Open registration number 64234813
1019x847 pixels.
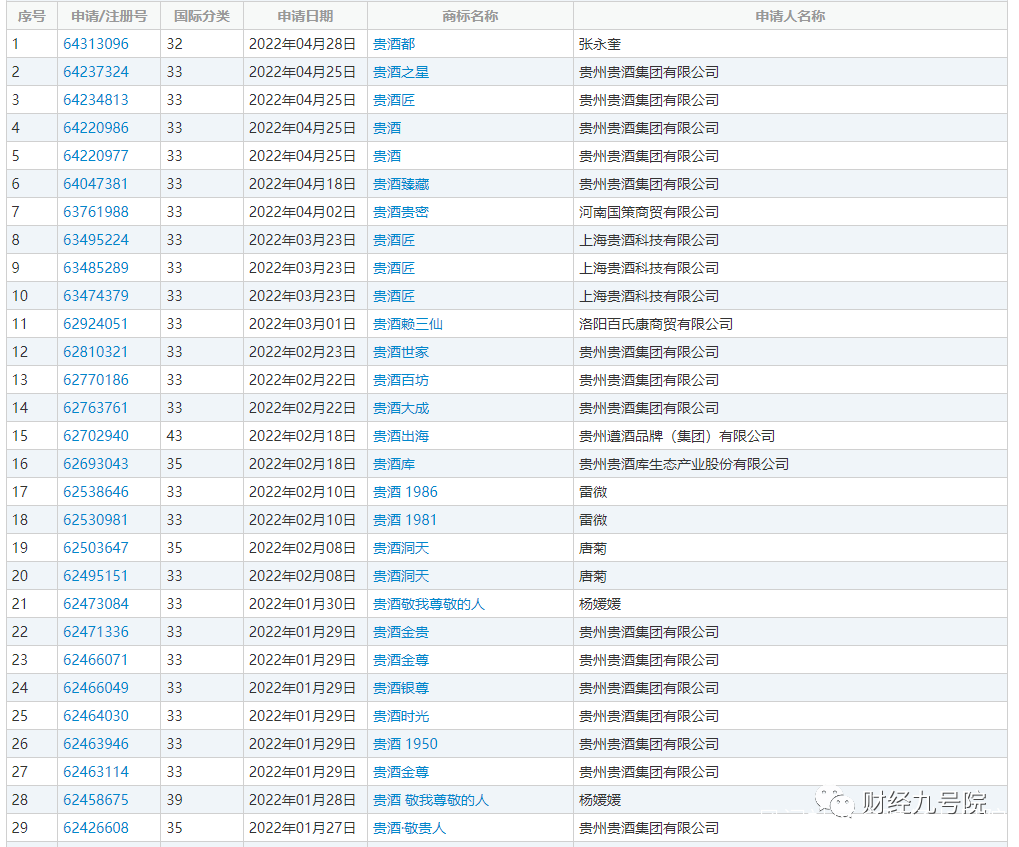point(96,100)
